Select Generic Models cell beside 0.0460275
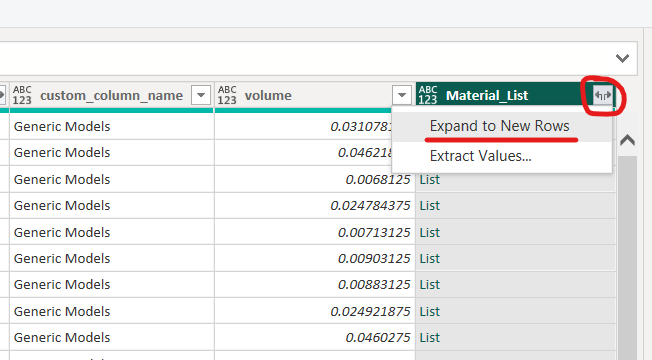Image resolution: width=652 pixels, height=360 pixels. (111, 338)
